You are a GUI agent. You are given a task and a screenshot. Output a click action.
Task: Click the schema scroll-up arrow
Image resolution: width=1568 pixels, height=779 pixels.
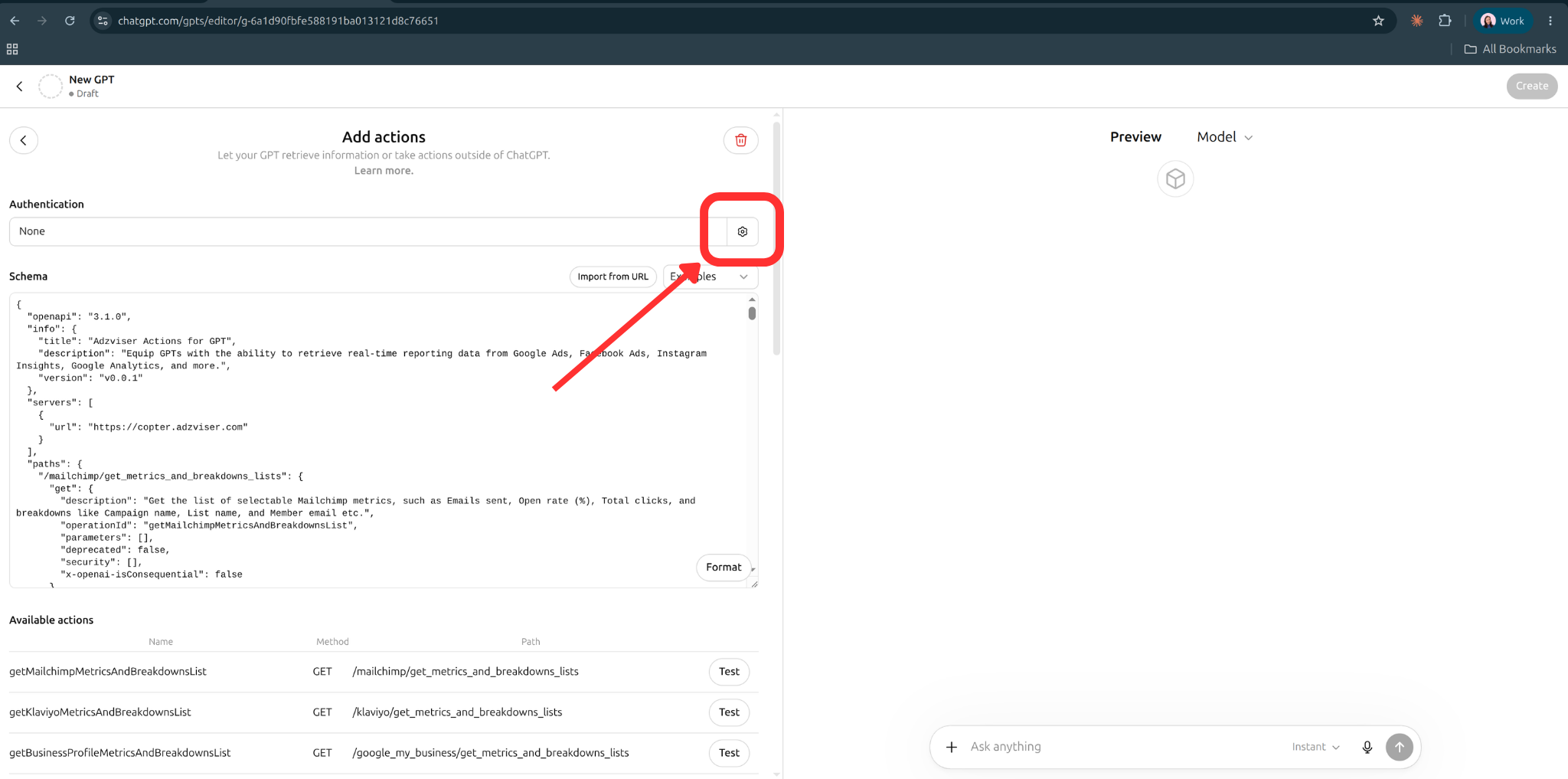(x=753, y=299)
